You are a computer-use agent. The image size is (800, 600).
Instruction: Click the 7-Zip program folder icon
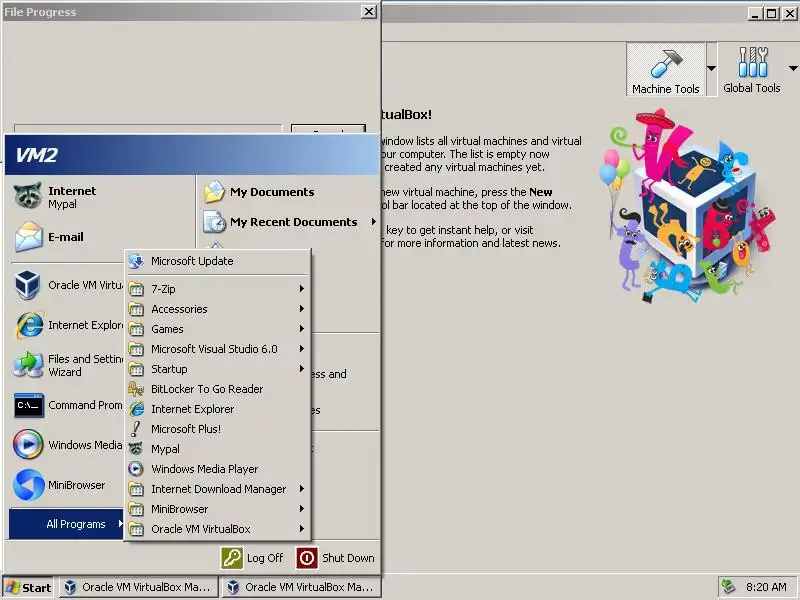pos(136,289)
